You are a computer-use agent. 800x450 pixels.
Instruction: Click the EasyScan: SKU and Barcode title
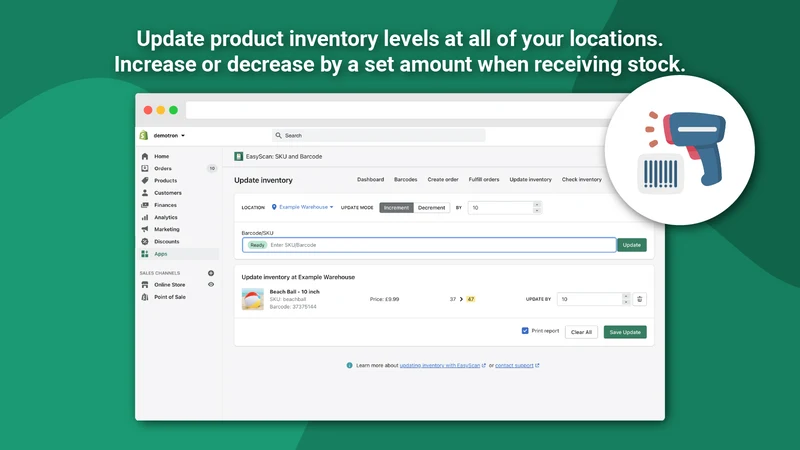tap(284, 157)
